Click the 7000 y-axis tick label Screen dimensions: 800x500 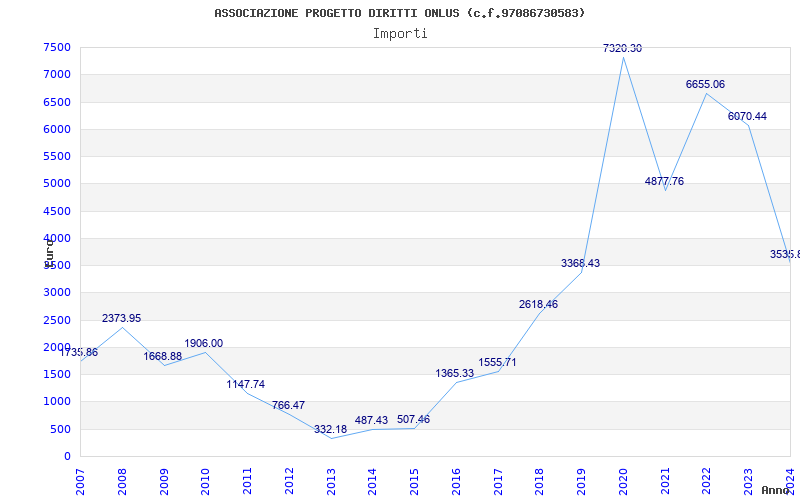57,74
